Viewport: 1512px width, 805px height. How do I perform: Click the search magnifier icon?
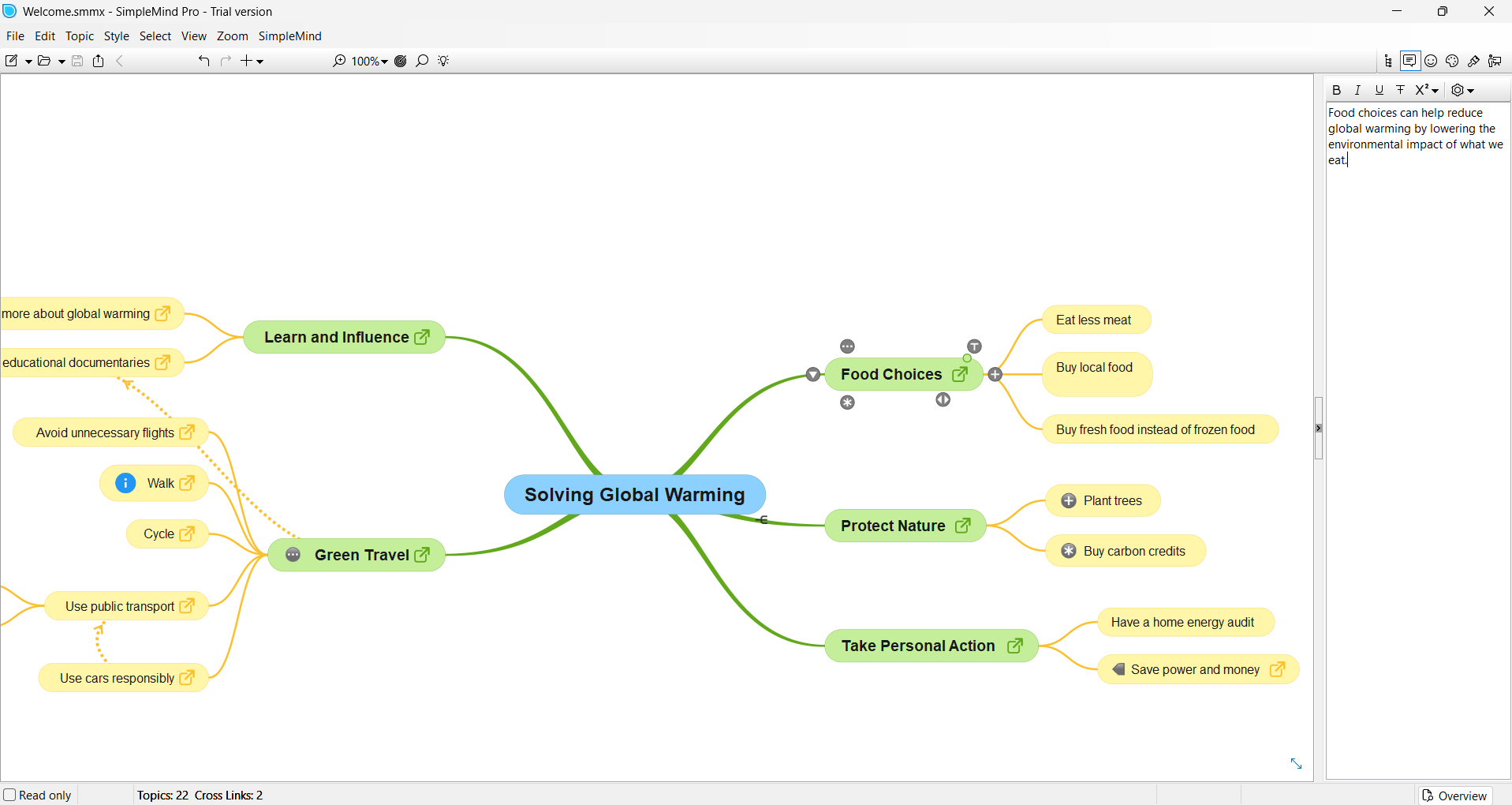pos(422,61)
